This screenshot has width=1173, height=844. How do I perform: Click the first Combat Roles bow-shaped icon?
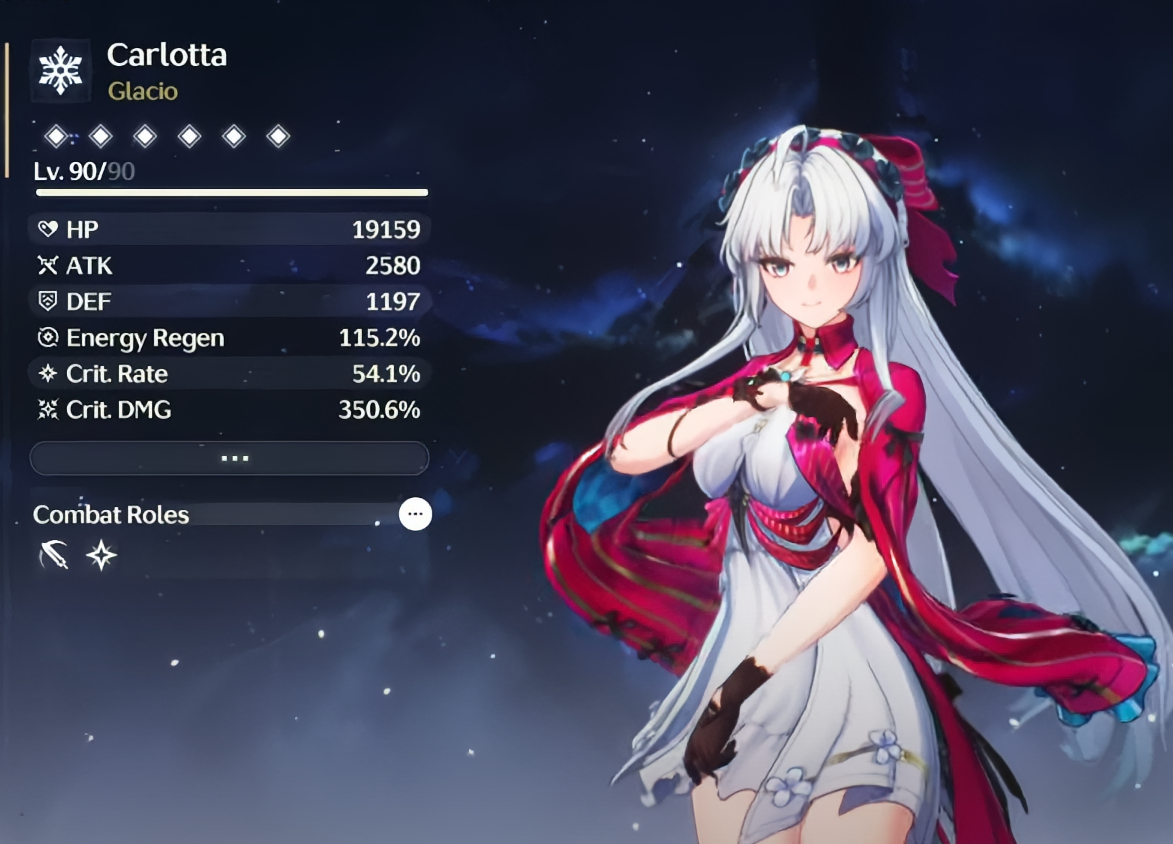tap(54, 555)
